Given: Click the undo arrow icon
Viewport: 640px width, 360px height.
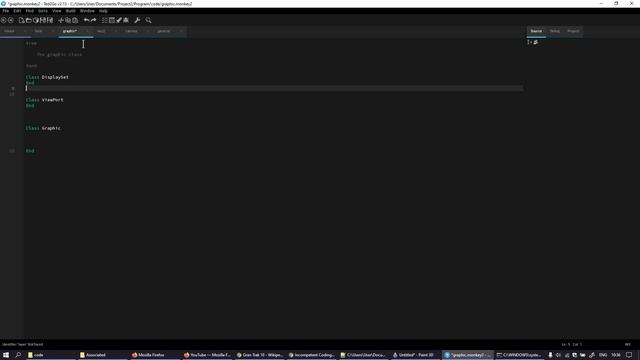Looking at the screenshot, I should [86, 20].
